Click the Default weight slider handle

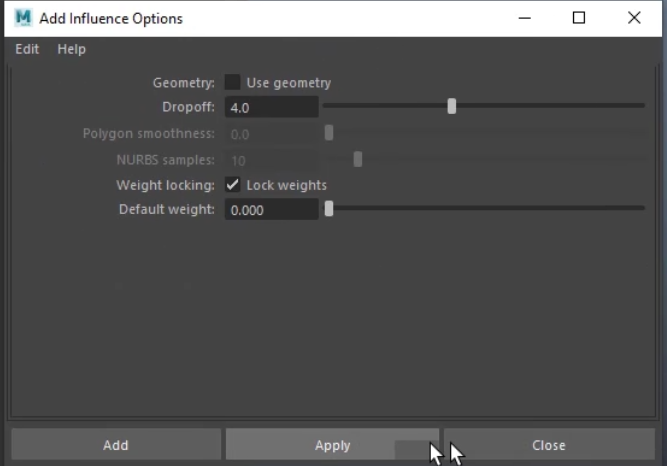(x=329, y=209)
